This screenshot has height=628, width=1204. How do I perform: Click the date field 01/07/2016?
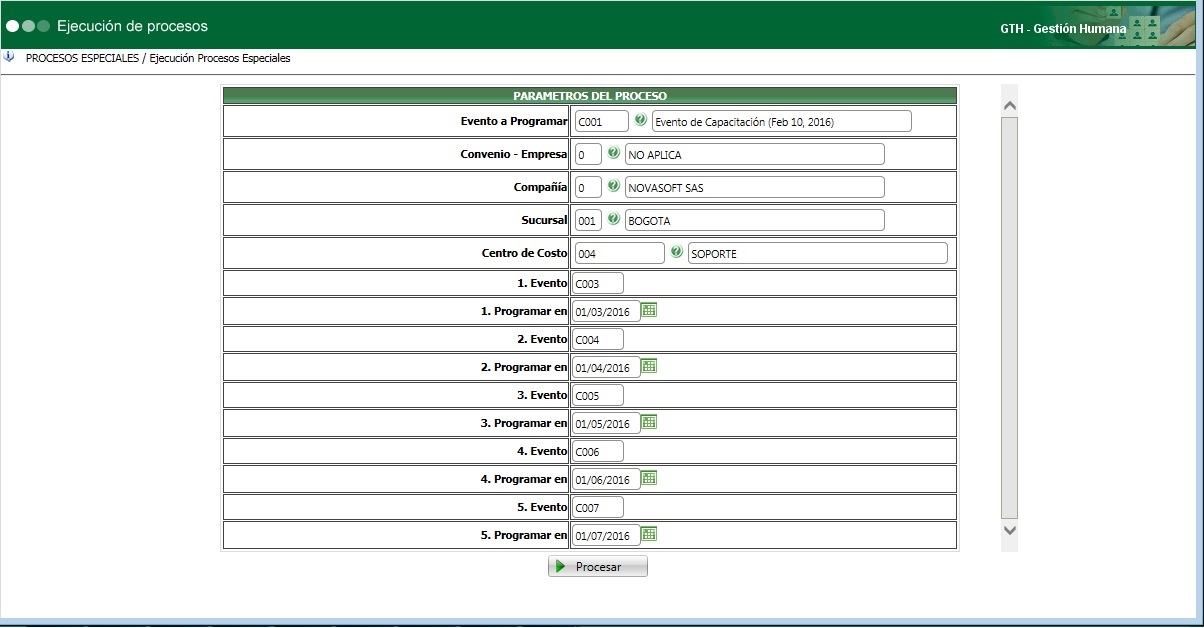click(x=606, y=535)
